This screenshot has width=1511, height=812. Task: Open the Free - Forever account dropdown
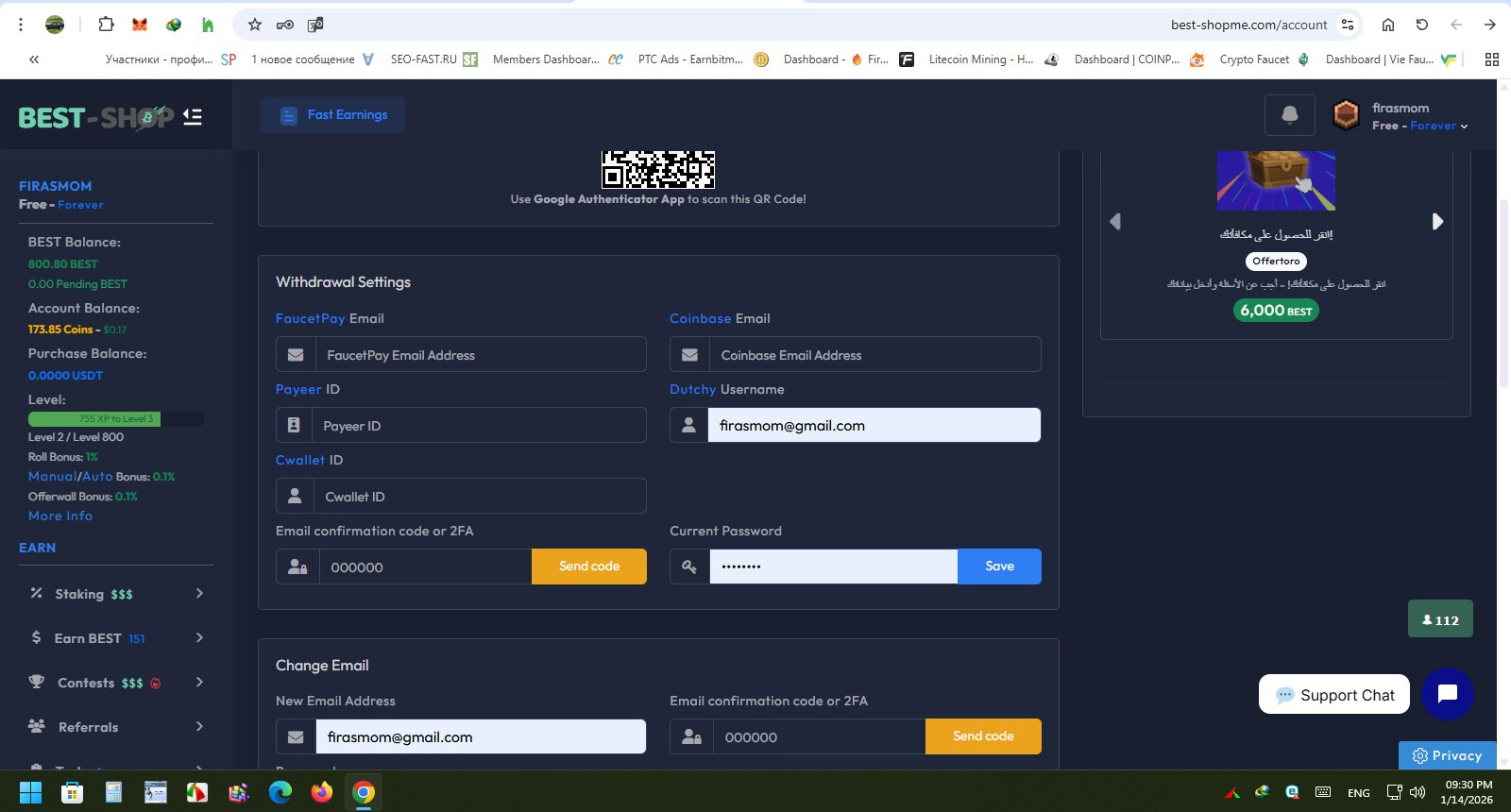(1420, 126)
